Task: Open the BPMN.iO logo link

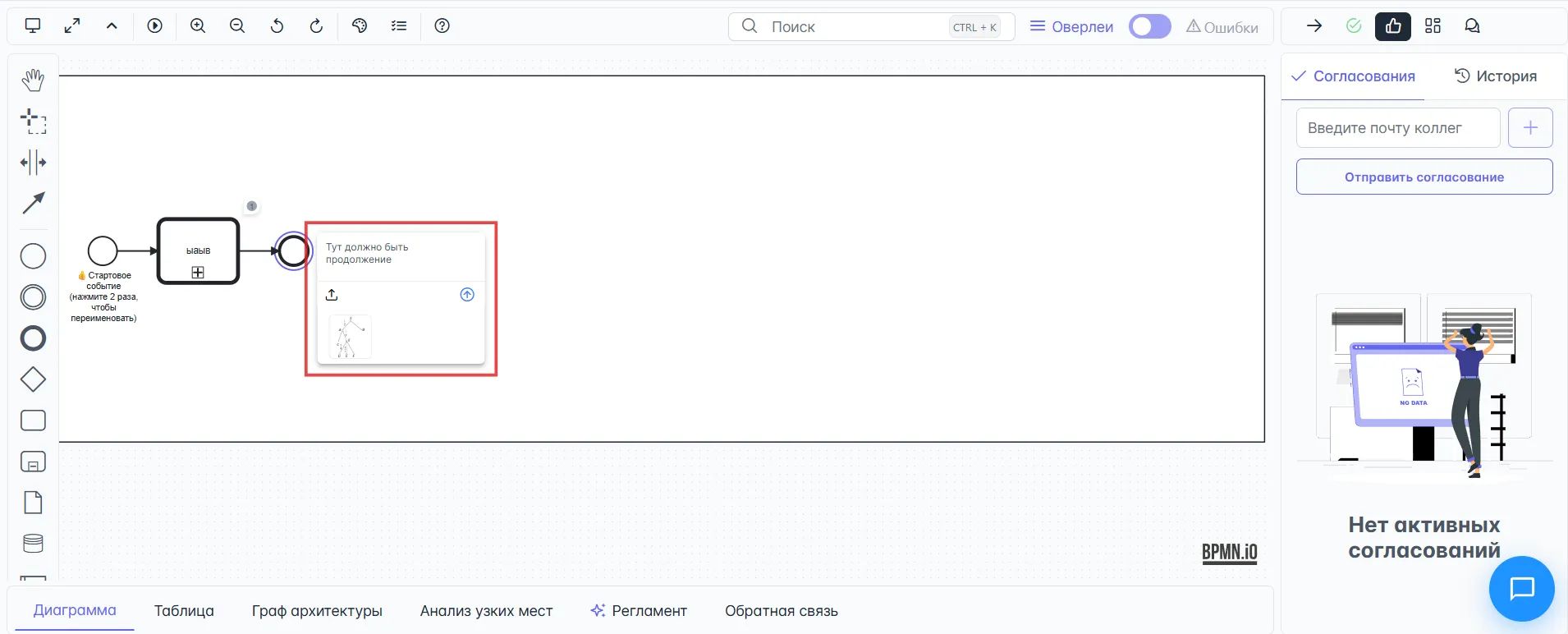Action: [1229, 553]
